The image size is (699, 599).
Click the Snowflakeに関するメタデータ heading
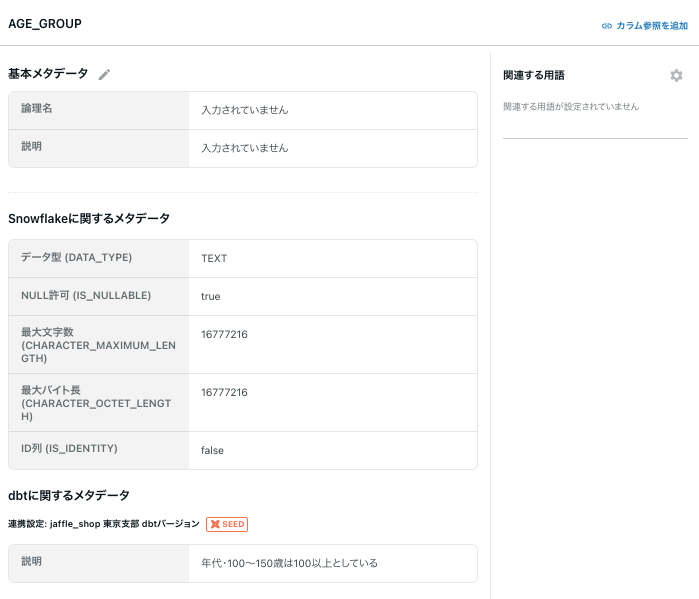tap(89, 218)
